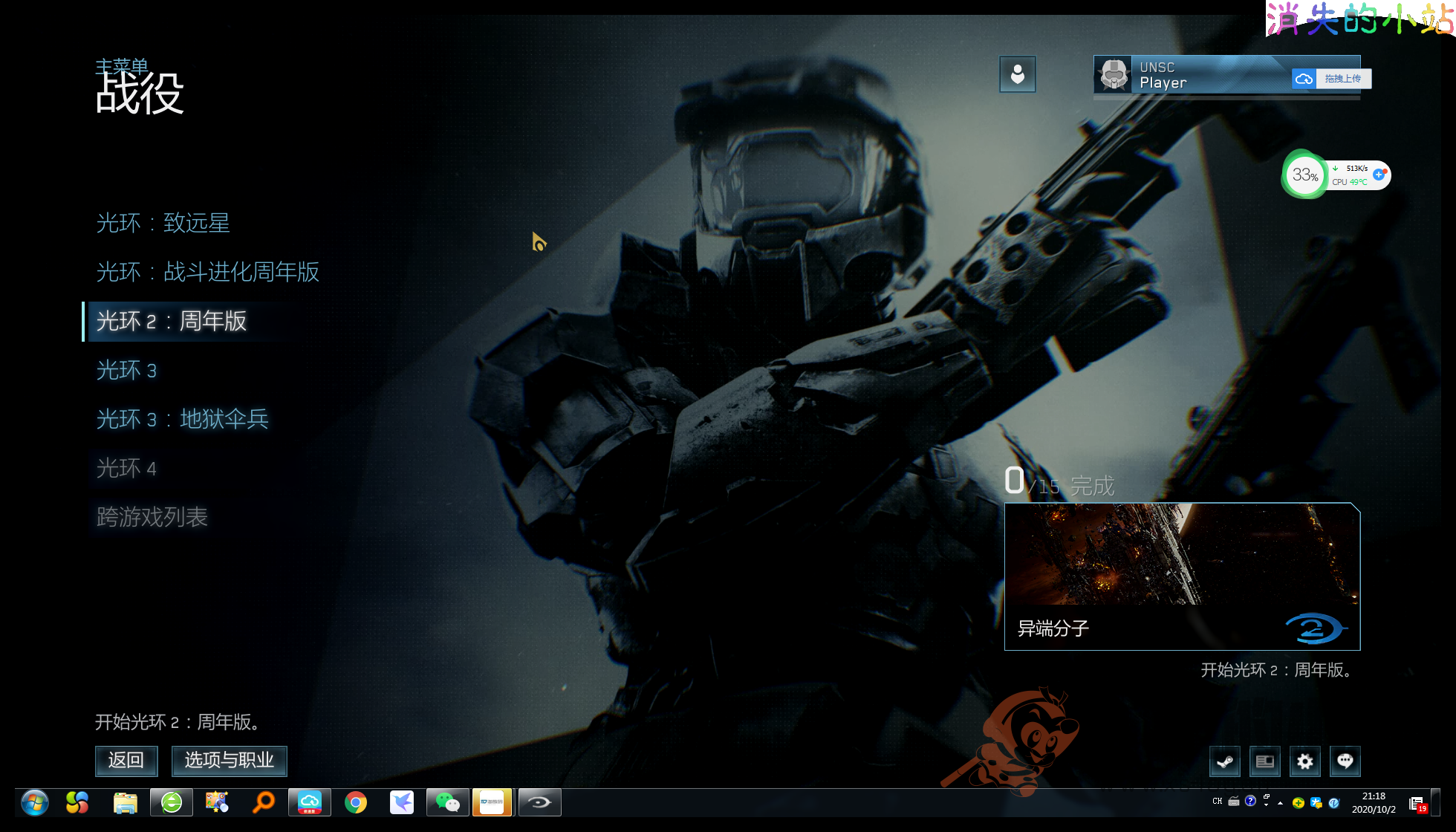Image resolution: width=1456 pixels, height=832 pixels.
Task: Open 选项与职业 options button
Action: pos(230,761)
